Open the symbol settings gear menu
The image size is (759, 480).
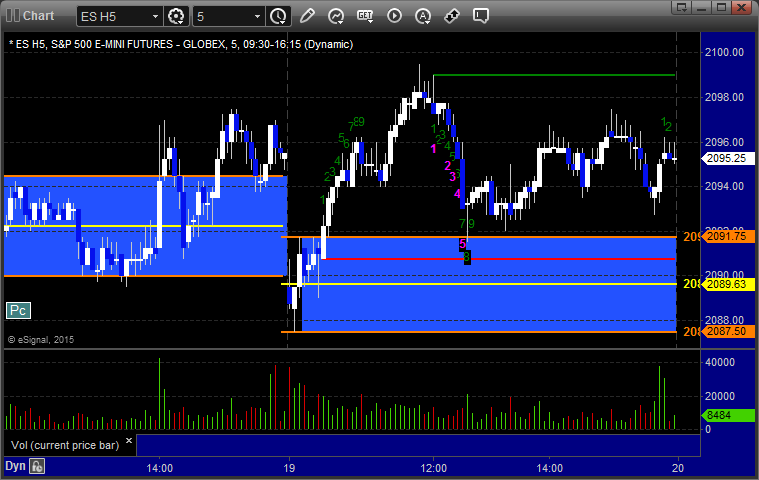click(x=176, y=16)
